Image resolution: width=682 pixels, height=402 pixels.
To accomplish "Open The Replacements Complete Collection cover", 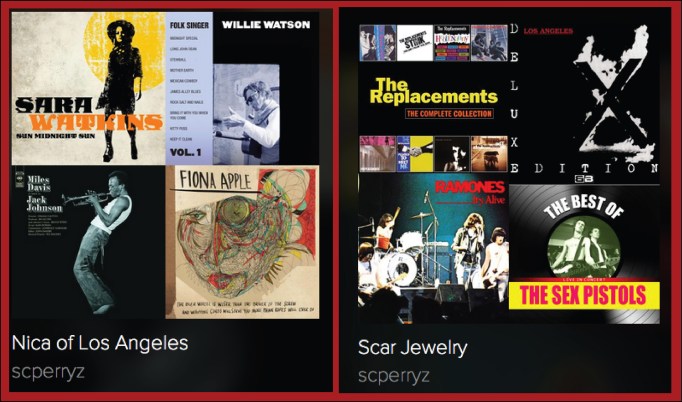I will pos(433,97).
